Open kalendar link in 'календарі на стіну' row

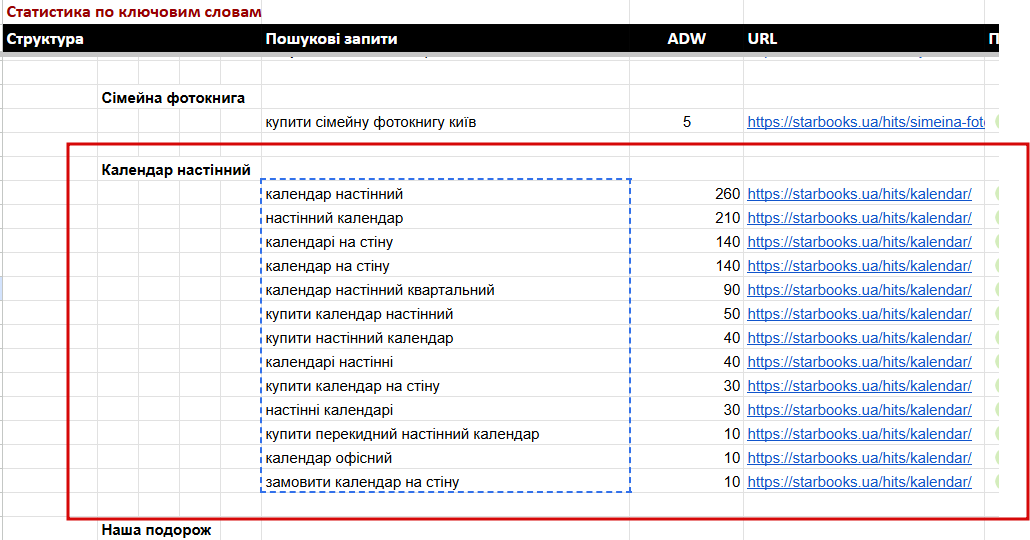(859, 242)
